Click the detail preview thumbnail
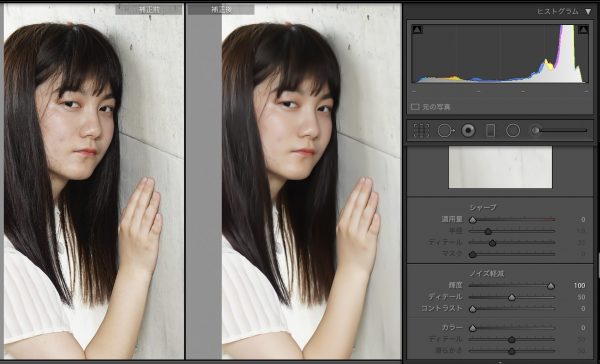This screenshot has width=600, height=364. (500, 167)
